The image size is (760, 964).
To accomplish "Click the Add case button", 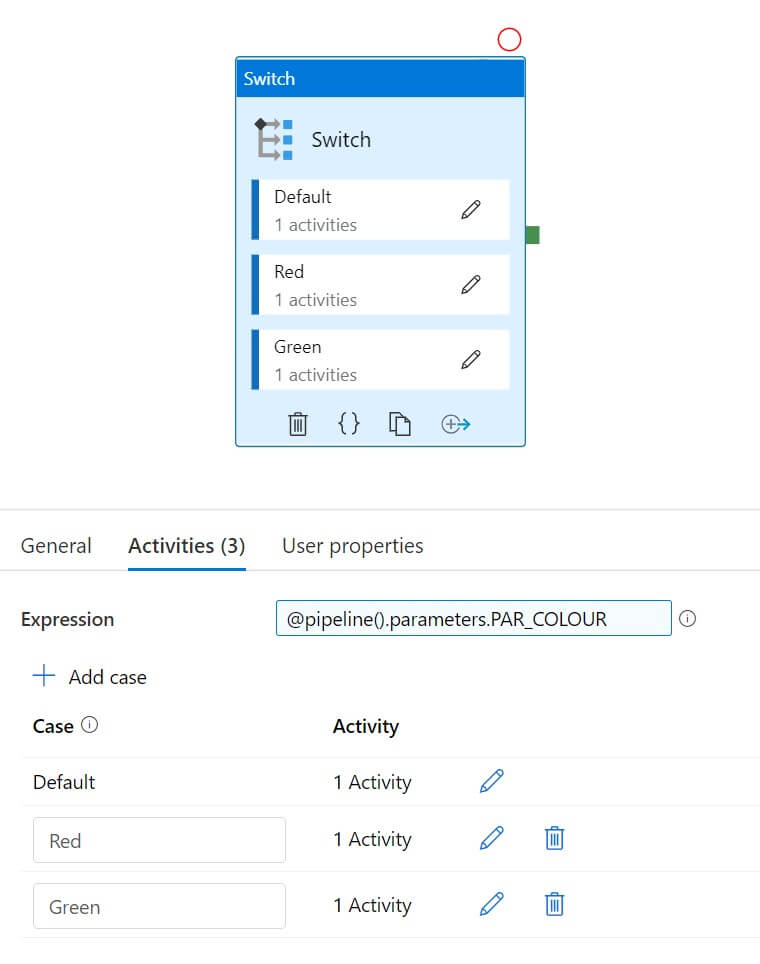I will [x=90, y=677].
